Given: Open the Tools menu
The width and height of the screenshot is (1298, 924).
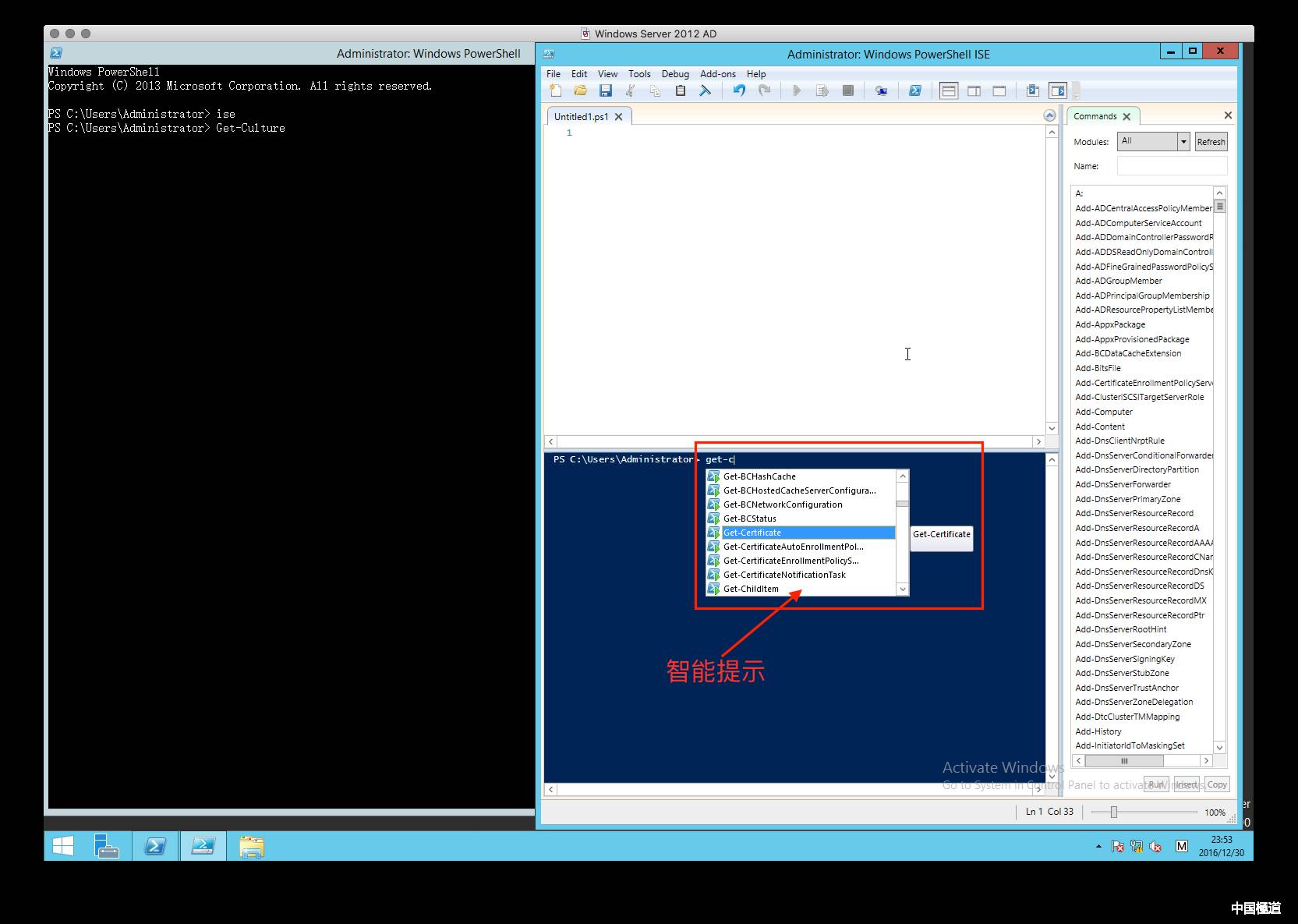Looking at the screenshot, I should 639,74.
